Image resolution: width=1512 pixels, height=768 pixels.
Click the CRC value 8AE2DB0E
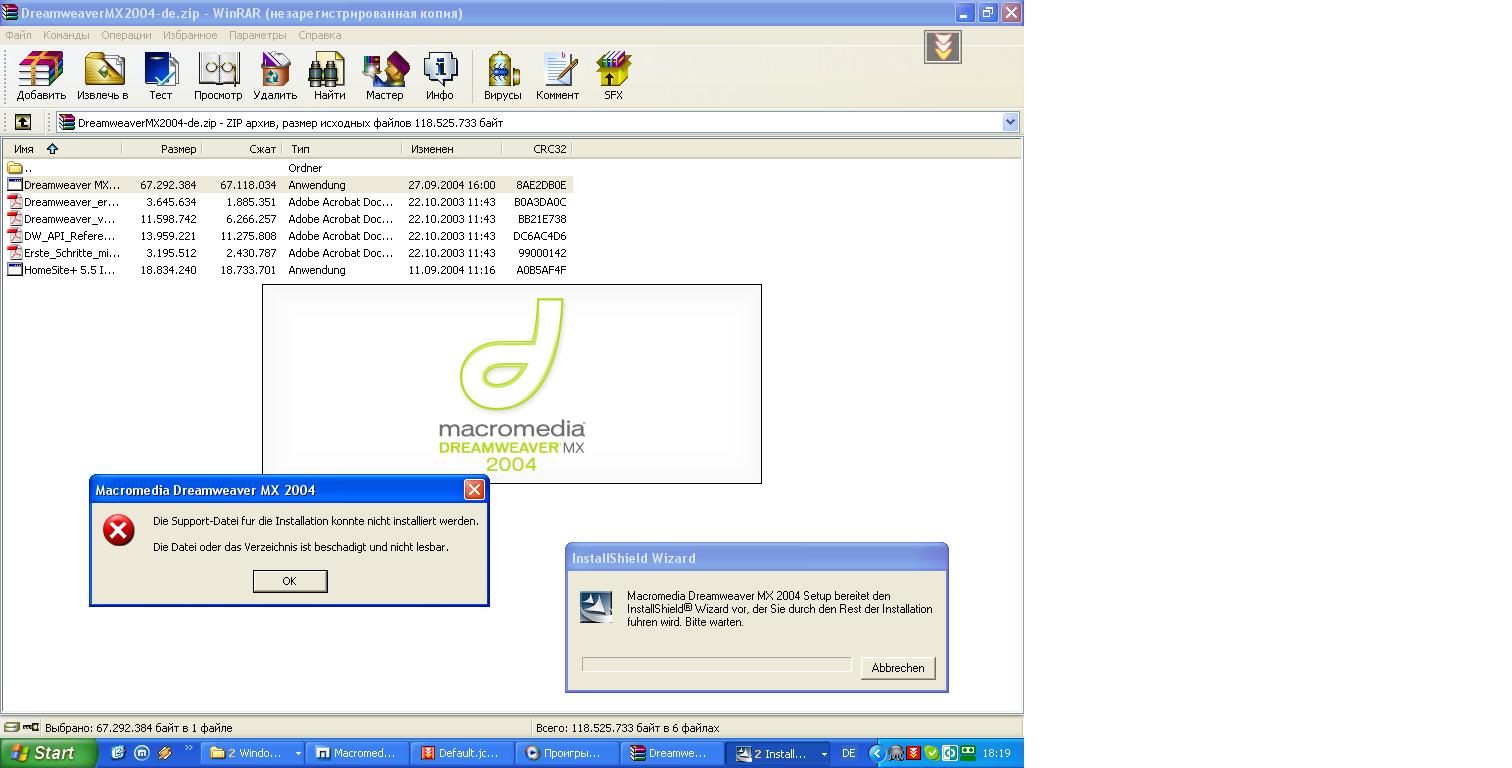(x=541, y=185)
